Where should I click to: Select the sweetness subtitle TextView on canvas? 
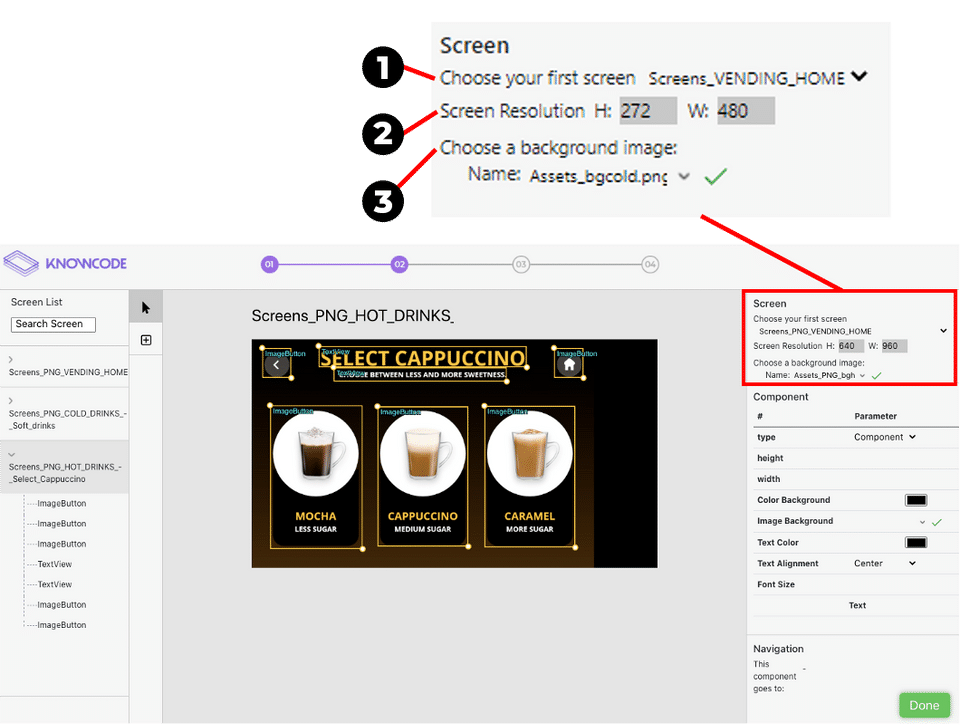[421, 375]
